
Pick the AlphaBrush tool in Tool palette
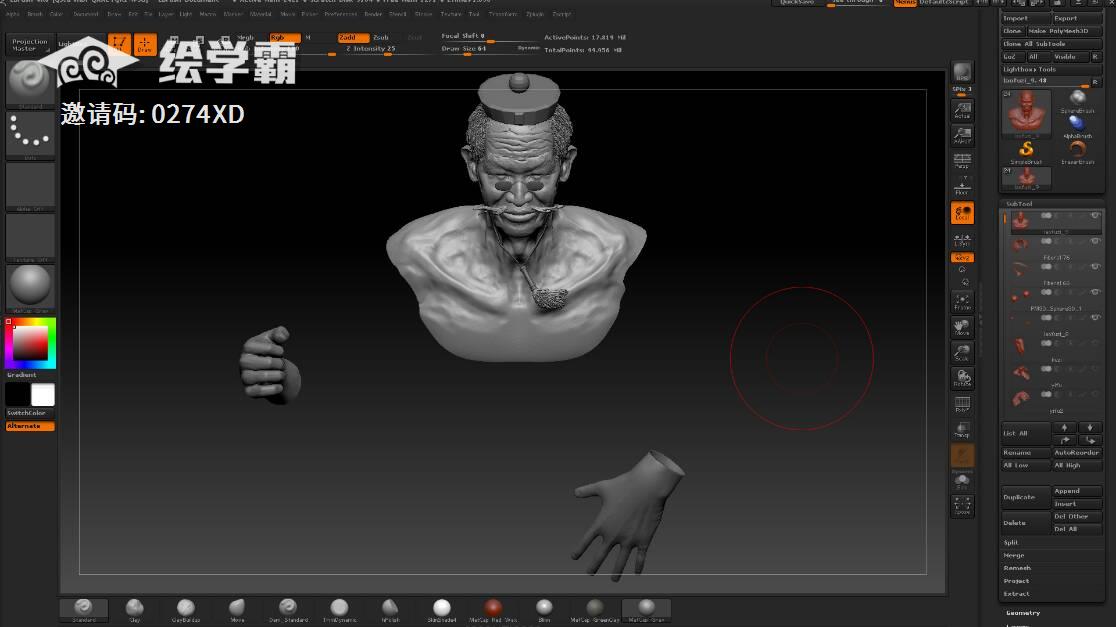(1077, 126)
